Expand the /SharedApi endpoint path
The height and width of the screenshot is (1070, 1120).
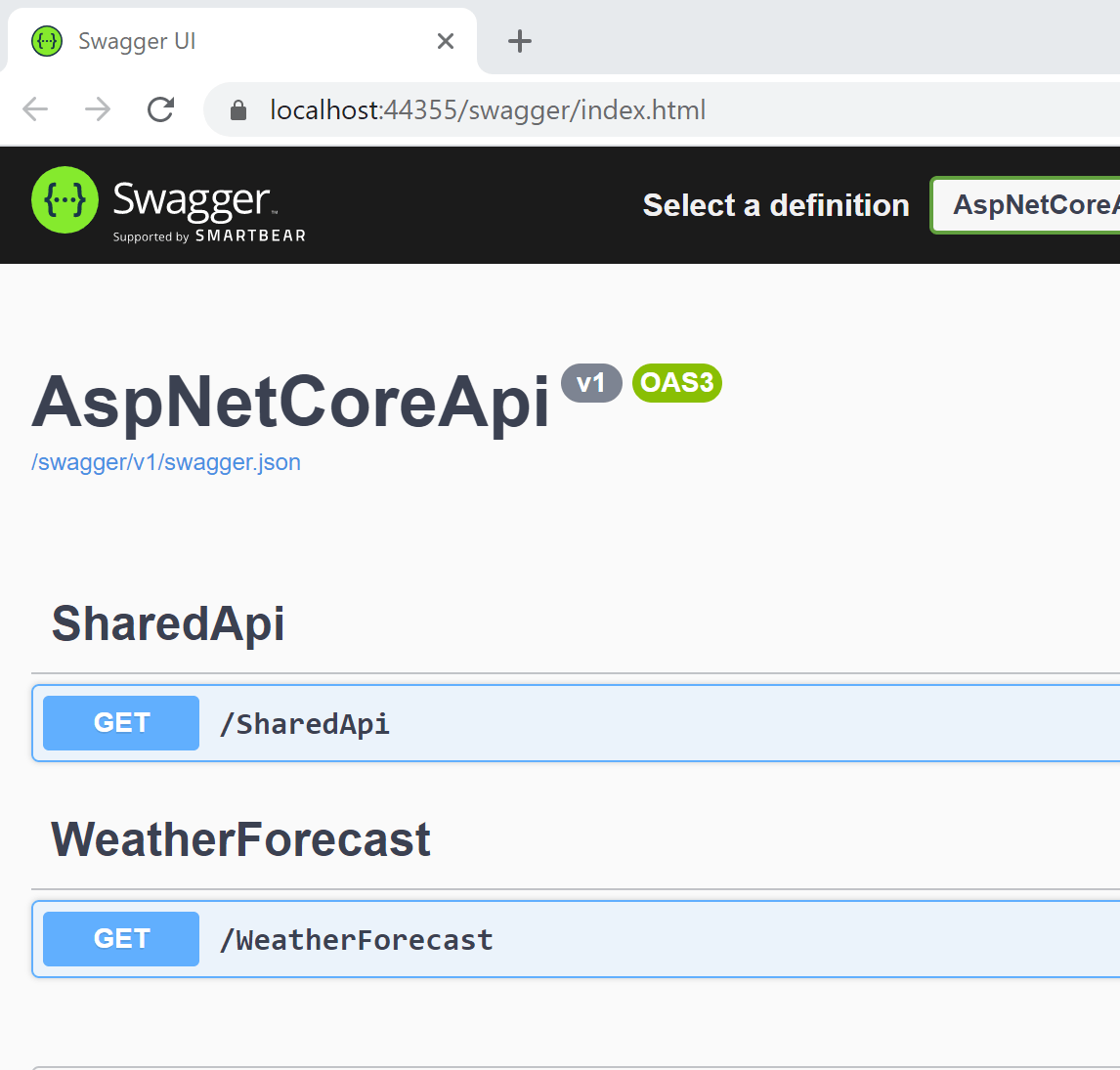pyautogui.click(x=305, y=724)
